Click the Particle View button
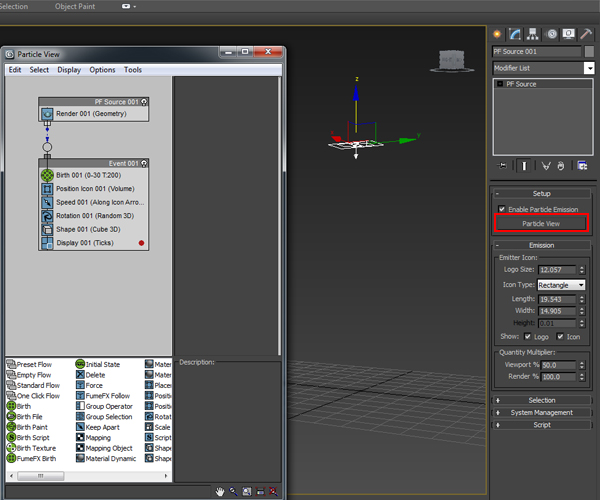 coord(541,223)
